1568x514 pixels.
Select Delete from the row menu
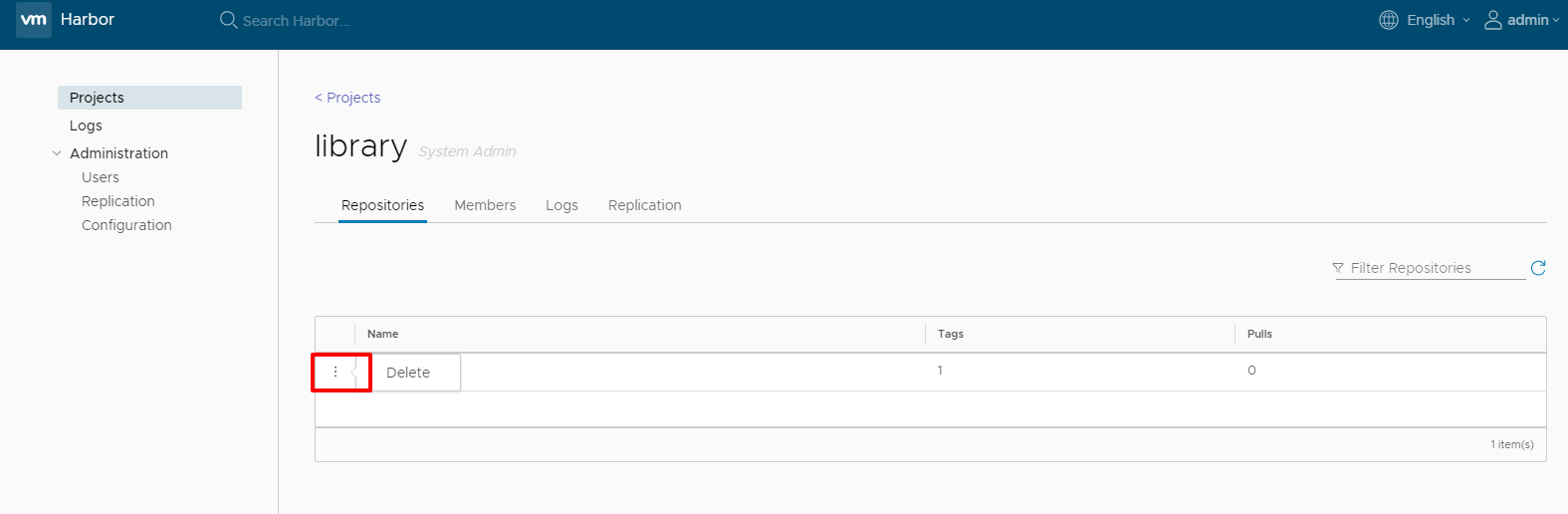pyautogui.click(x=408, y=373)
